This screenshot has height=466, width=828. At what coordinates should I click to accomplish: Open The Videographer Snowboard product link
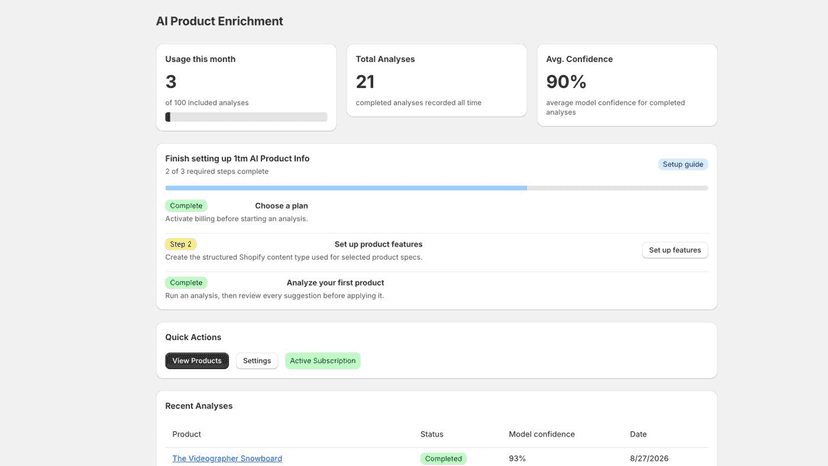227,458
